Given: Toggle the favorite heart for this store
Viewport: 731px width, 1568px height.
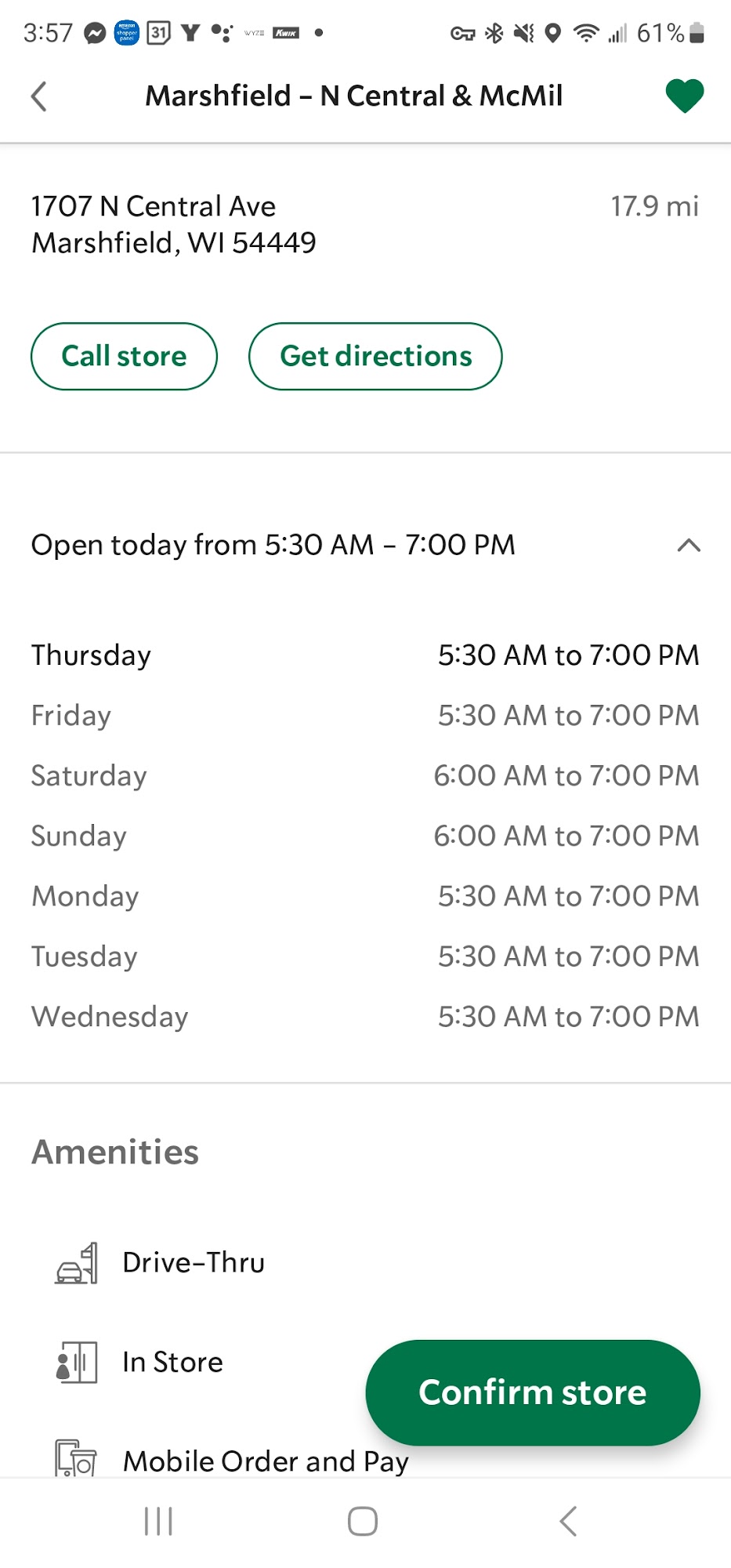Looking at the screenshot, I should [x=684, y=96].
